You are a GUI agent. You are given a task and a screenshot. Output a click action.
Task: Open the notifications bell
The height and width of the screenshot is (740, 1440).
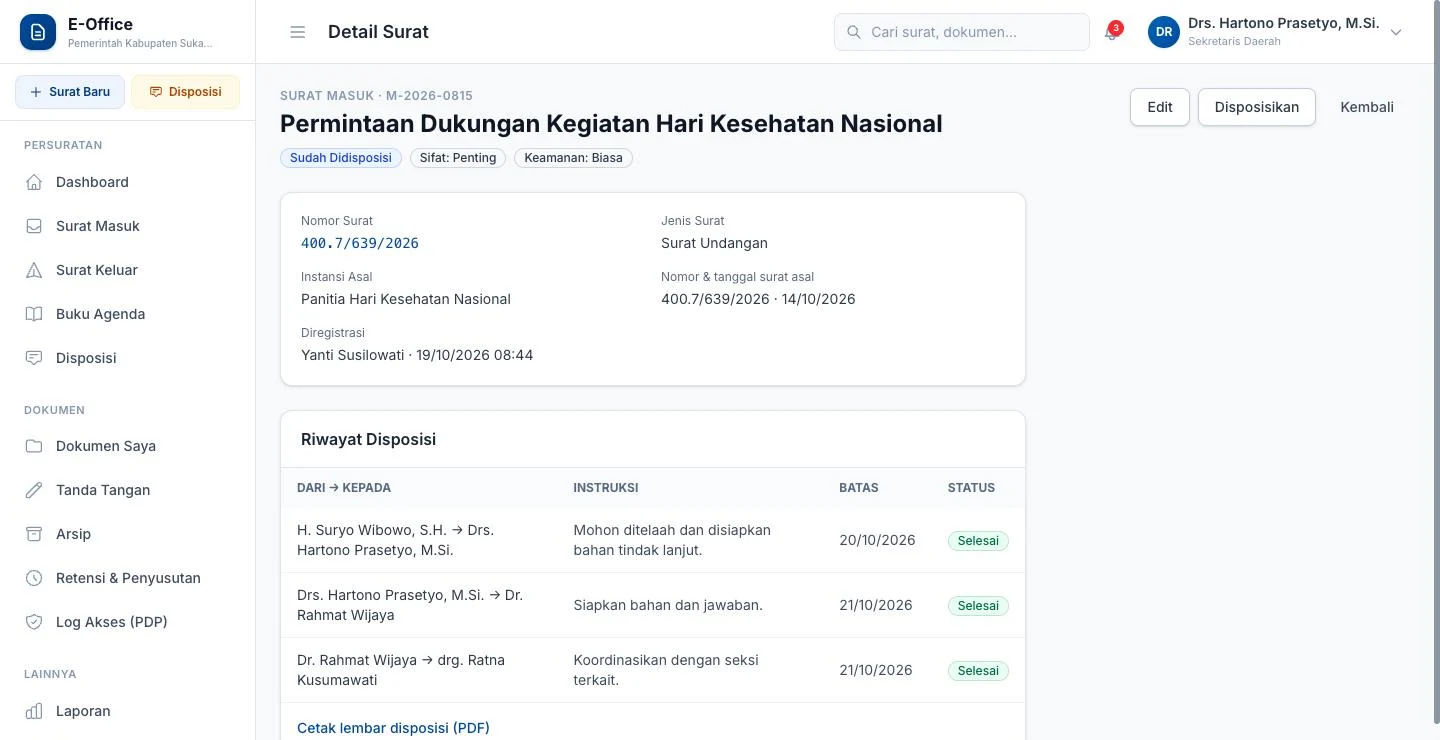1111,32
